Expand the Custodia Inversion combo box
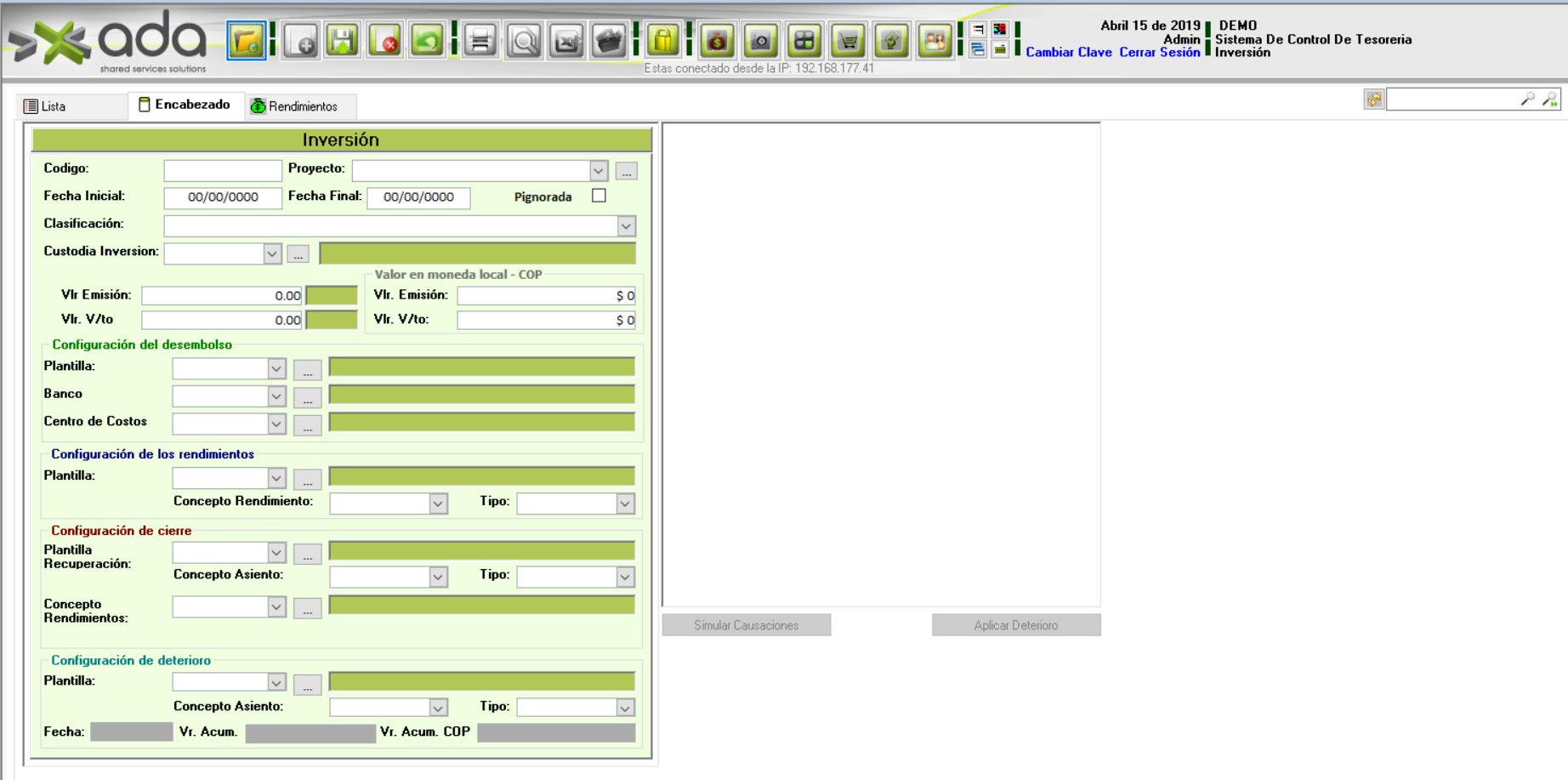Image resolution: width=1568 pixels, height=780 pixels. 272,253
